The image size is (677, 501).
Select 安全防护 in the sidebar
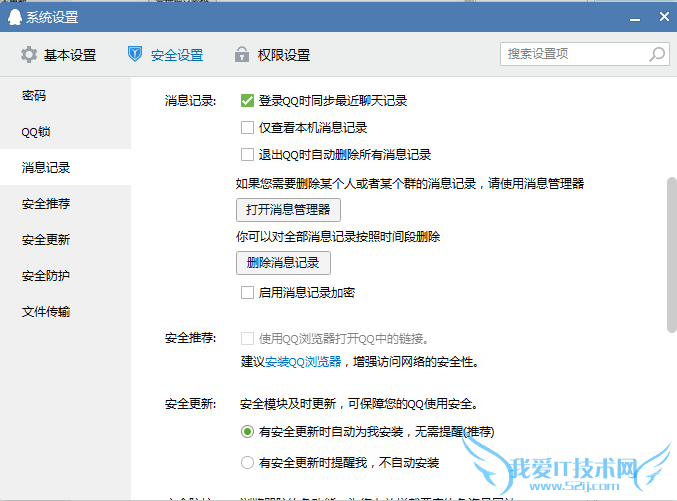[65, 276]
